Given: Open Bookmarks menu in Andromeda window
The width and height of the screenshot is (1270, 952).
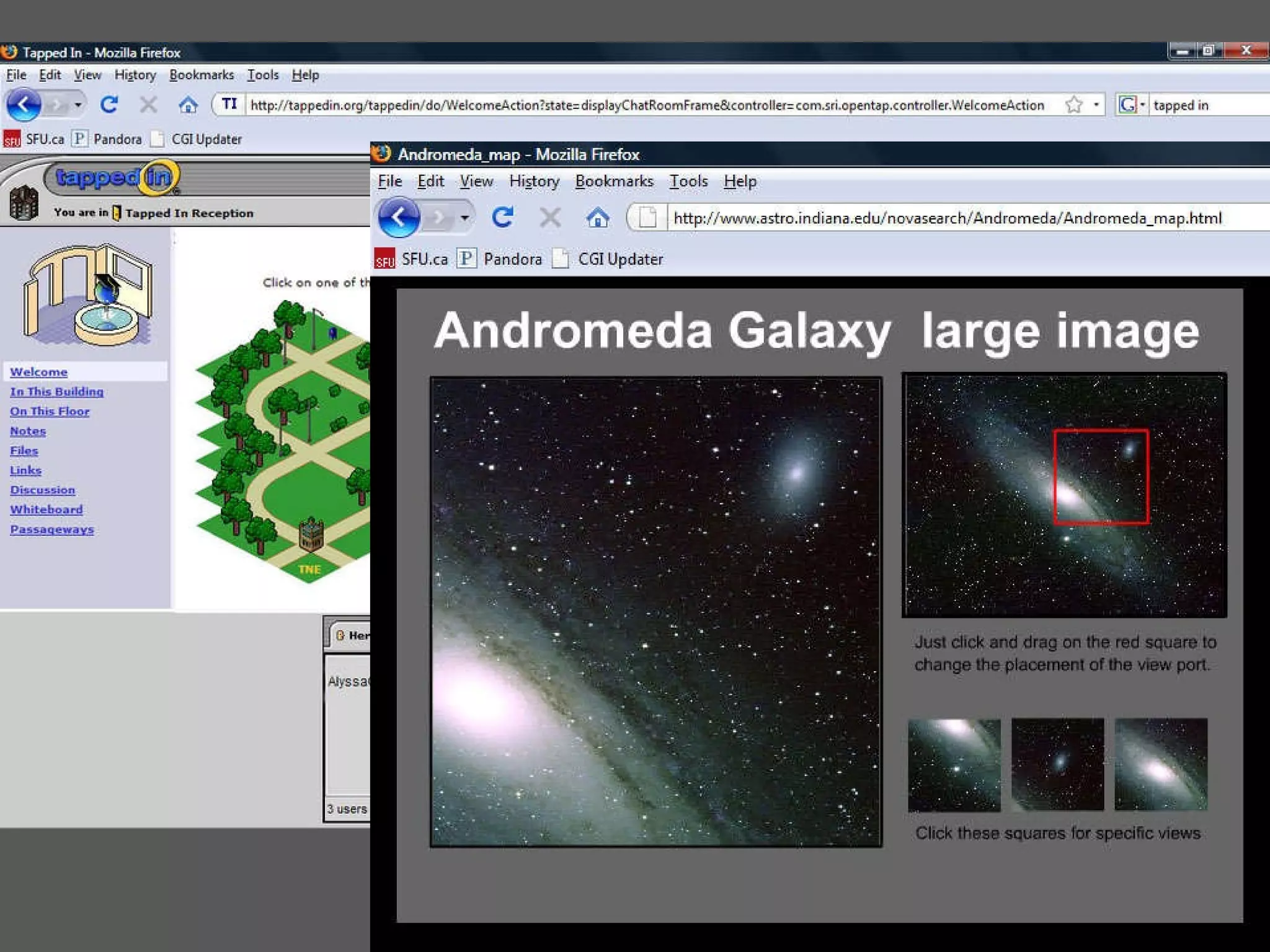Looking at the screenshot, I should click(614, 181).
